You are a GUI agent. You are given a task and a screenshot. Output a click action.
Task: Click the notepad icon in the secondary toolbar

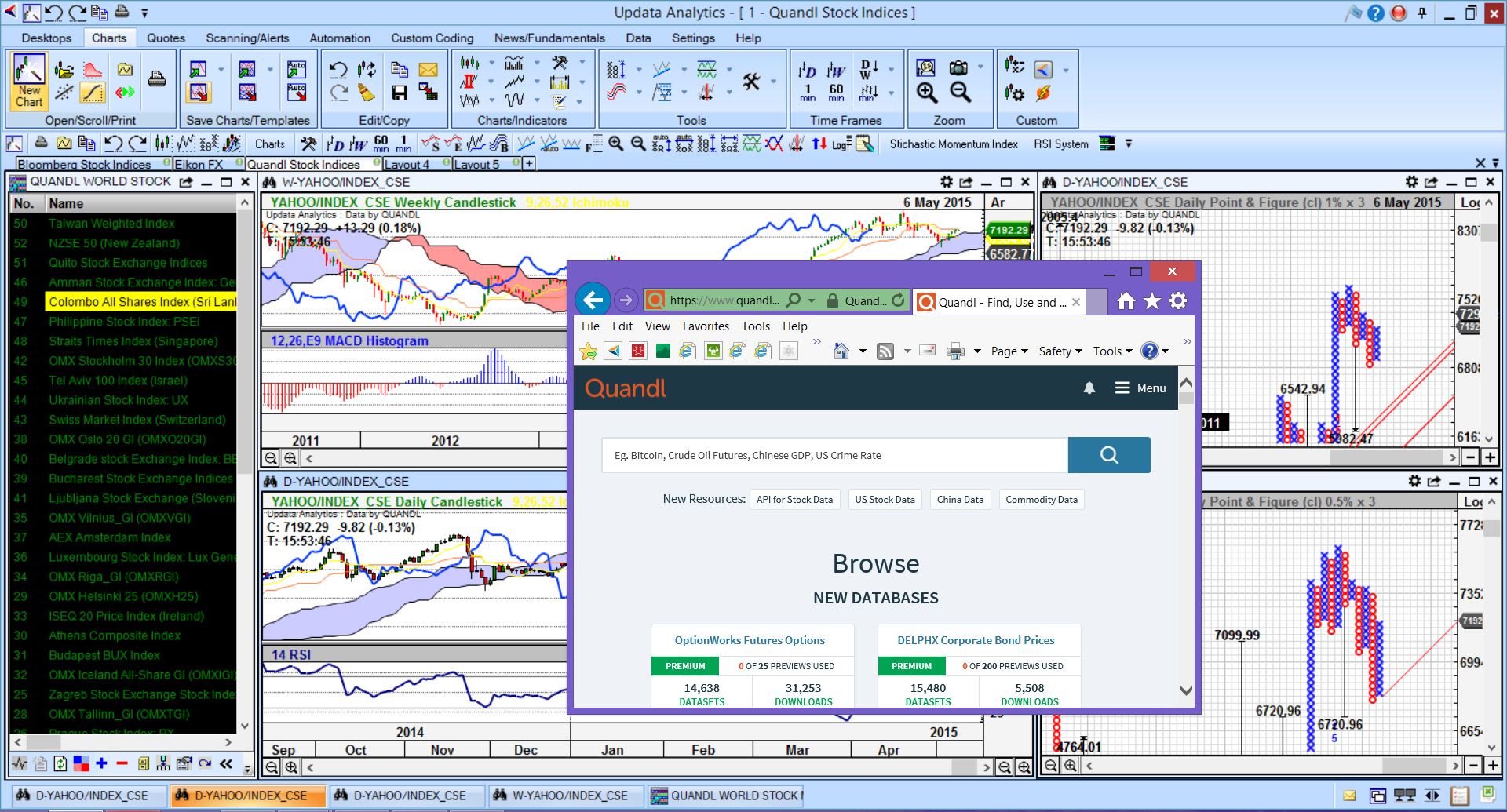tap(865, 144)
